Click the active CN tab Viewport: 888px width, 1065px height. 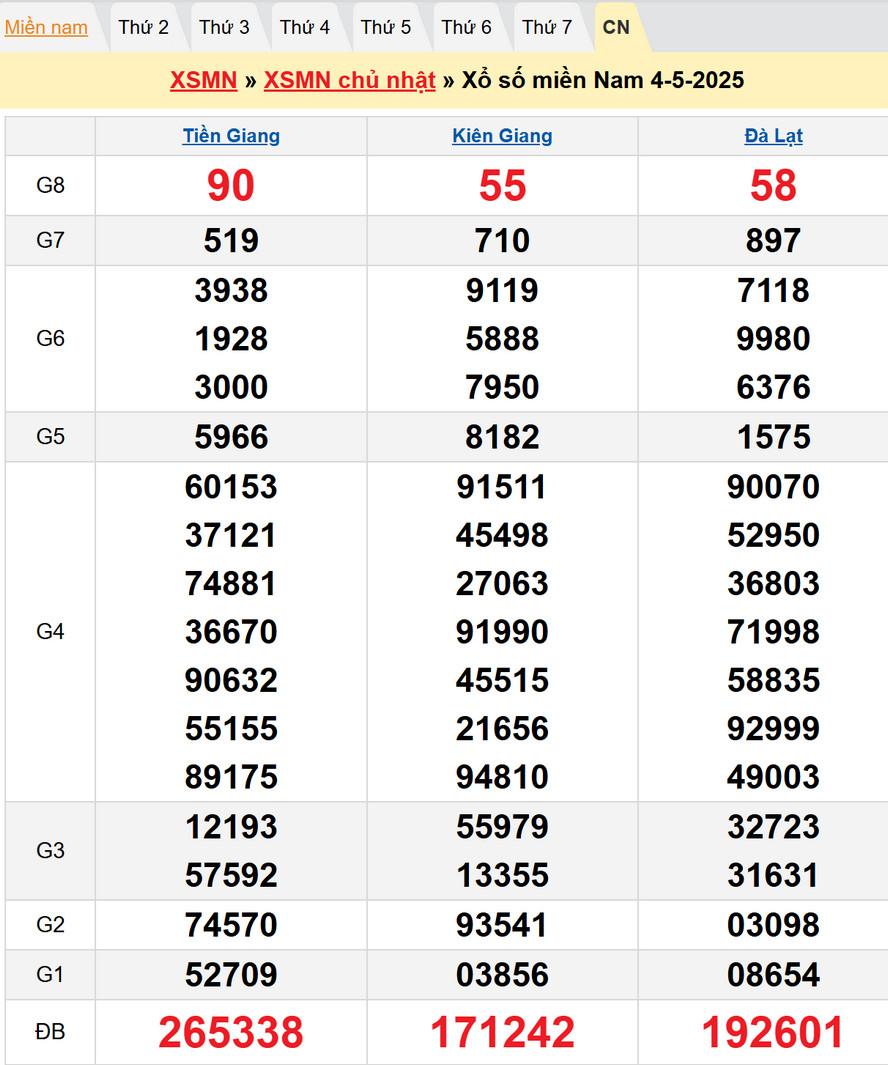[x=617, y=27]
